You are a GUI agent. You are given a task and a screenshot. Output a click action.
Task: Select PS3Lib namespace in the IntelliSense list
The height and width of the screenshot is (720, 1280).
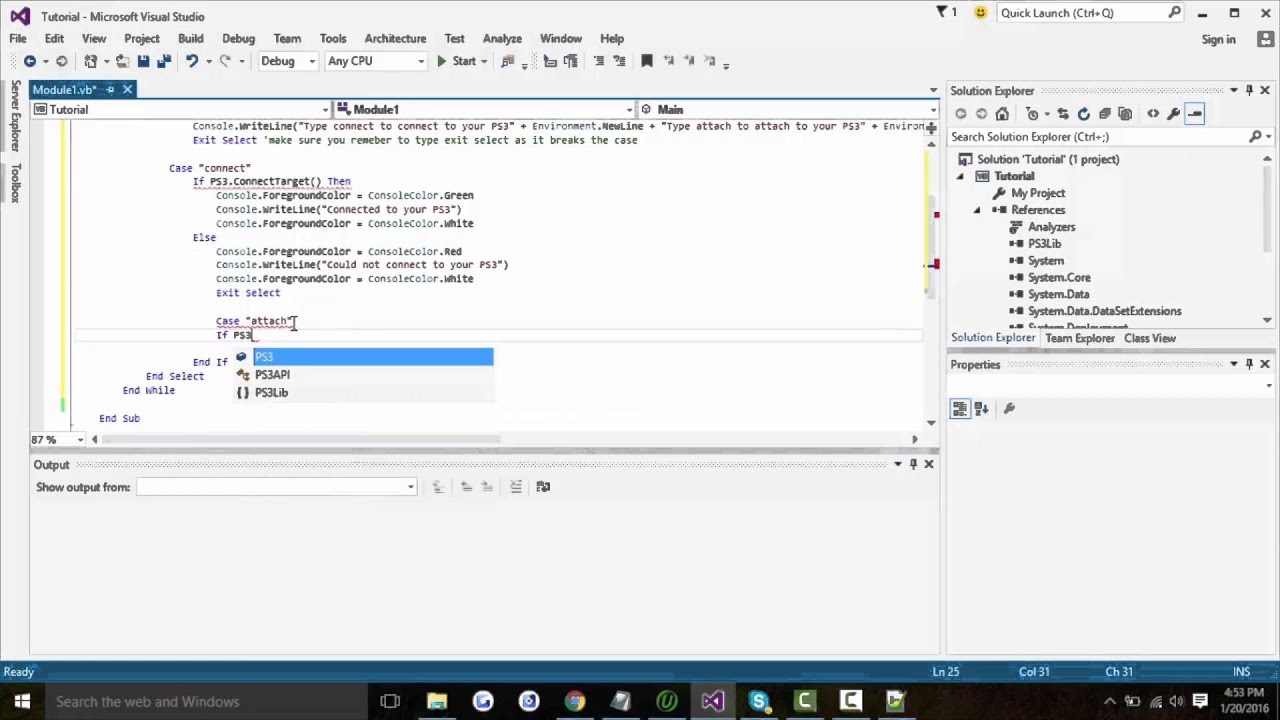click(363, 393)
